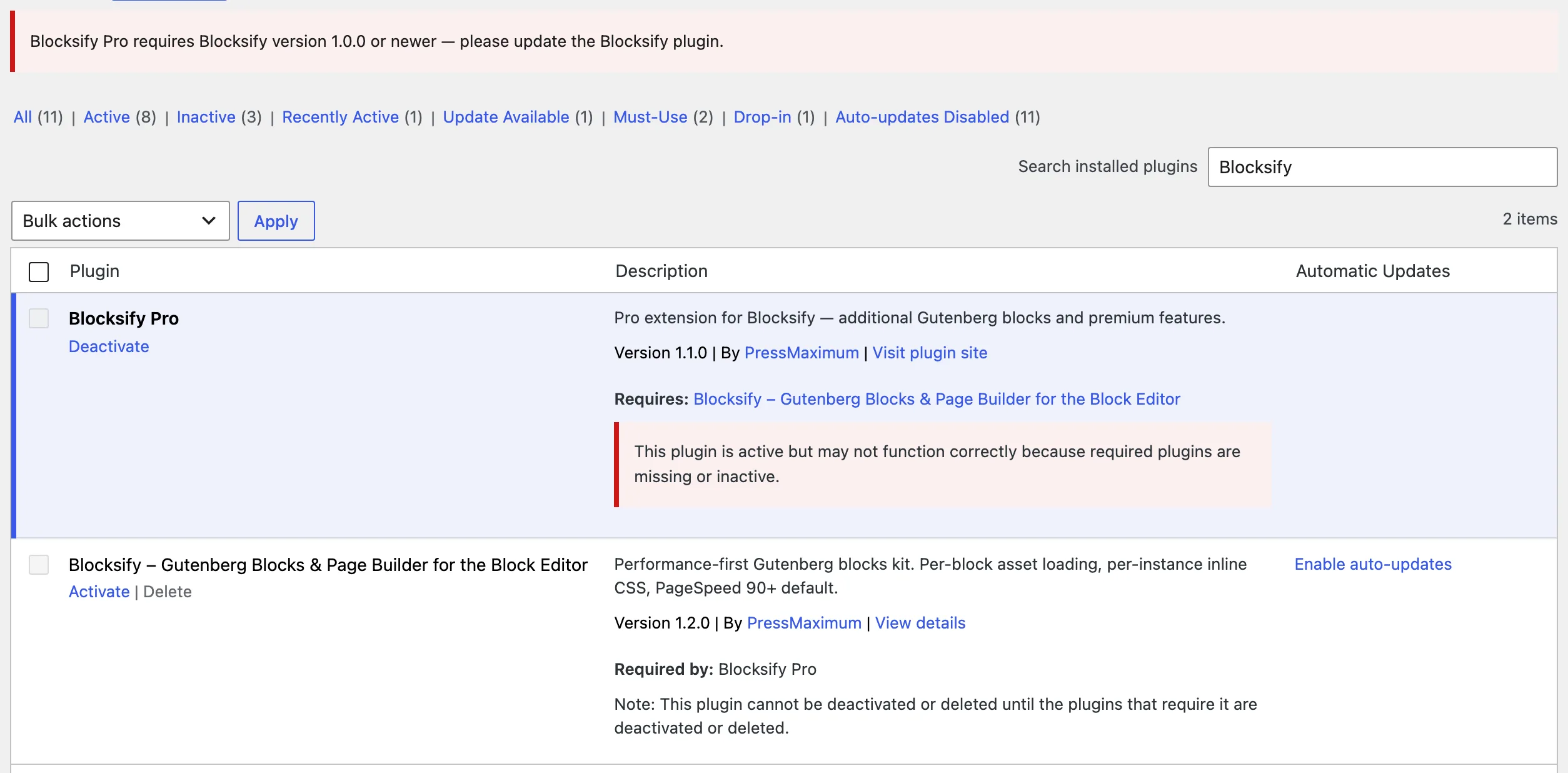Click the Automatic Updates column header
The height and width of the screenshot is (773, 1568).
1373,271
